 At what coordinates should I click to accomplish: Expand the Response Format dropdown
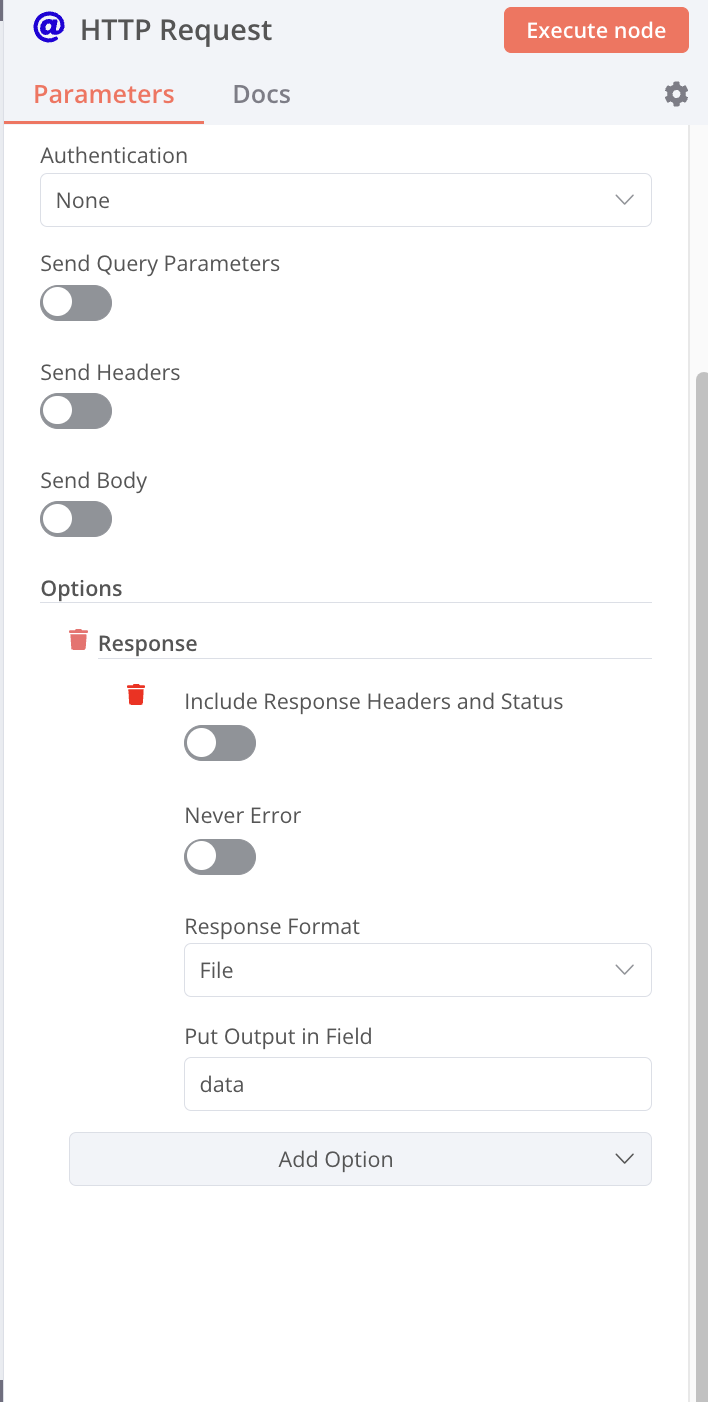pos(417,970)
